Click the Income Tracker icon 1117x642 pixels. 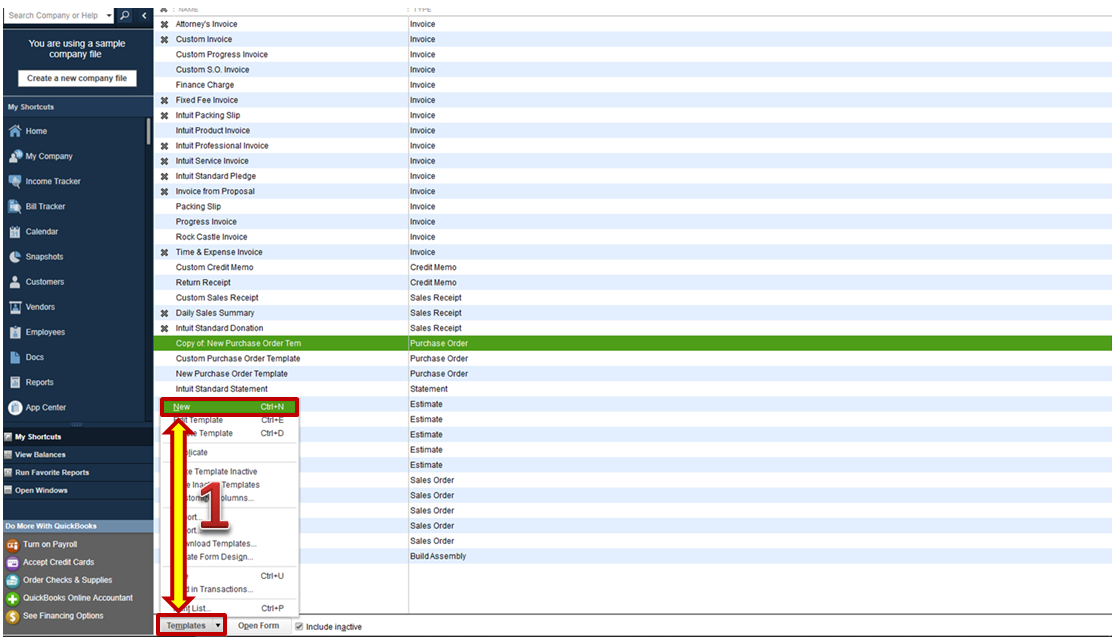point(15,181)
